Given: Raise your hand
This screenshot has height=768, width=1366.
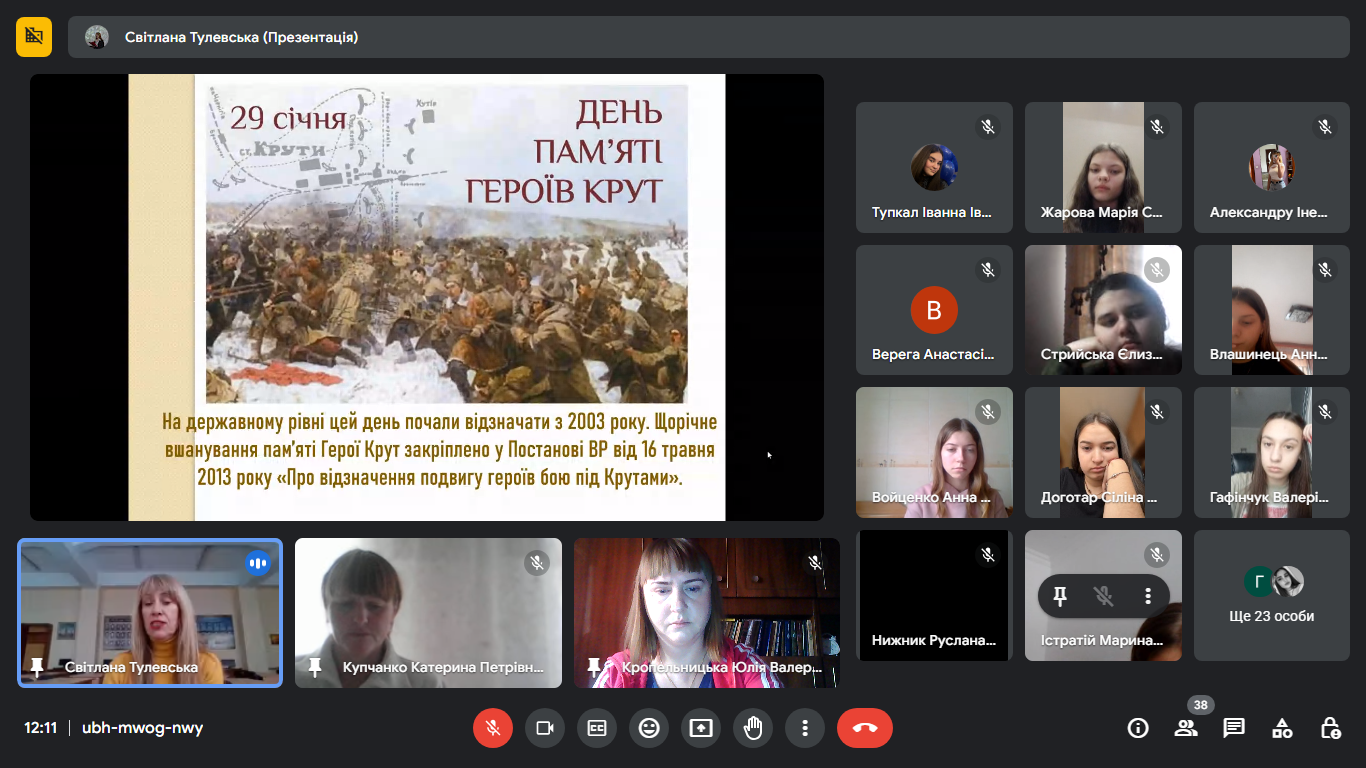Looking at the screenshot, I should pos(753,728).
